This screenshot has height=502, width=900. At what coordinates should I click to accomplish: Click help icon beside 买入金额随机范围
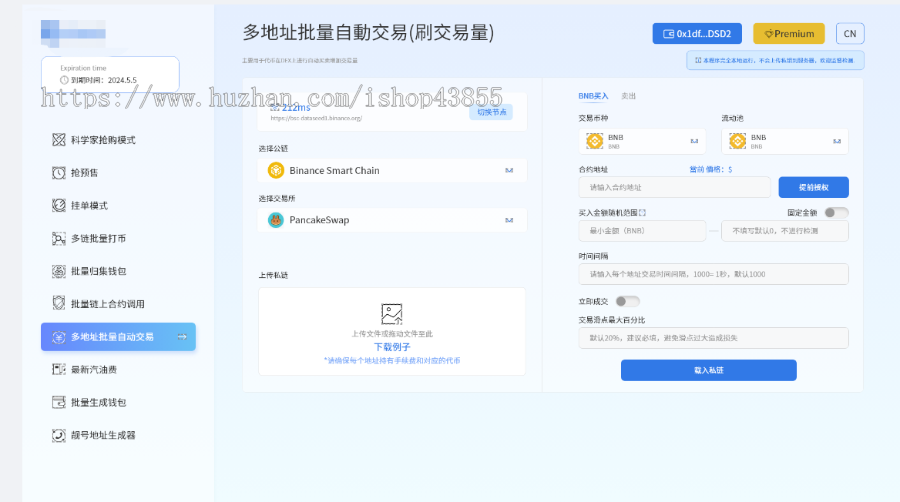pos(643,213)
